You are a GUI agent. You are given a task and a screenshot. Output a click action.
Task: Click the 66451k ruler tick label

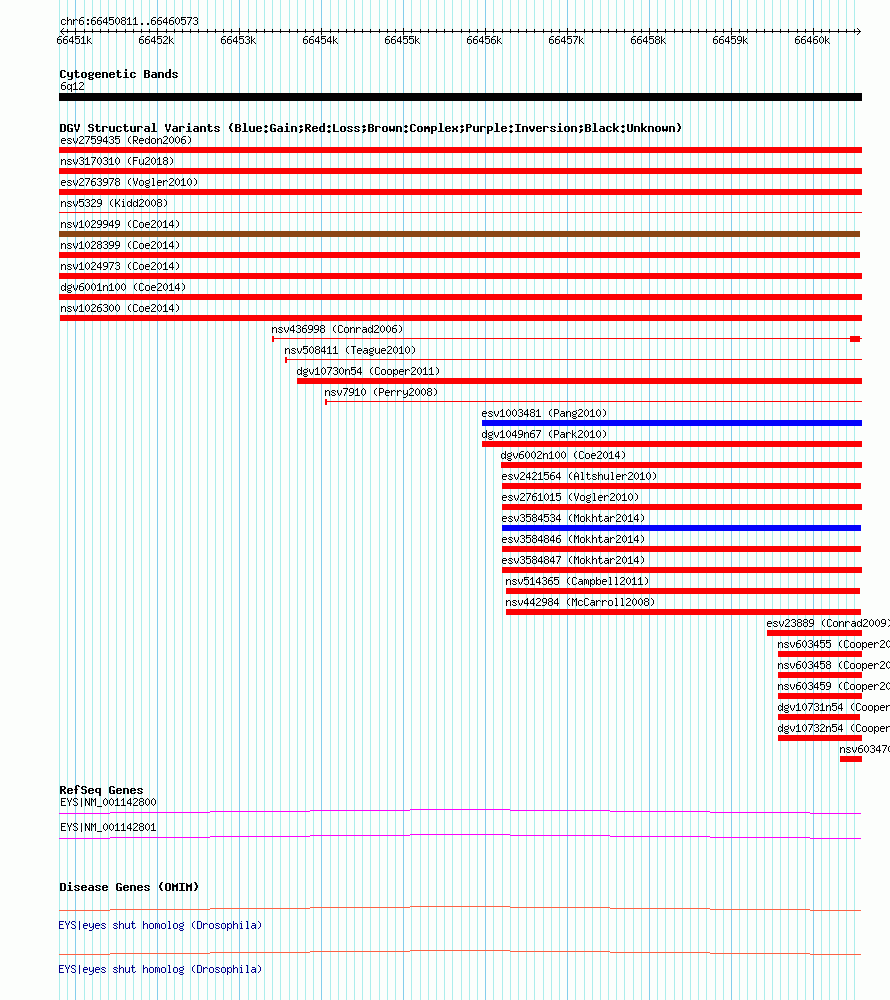tap(75, 41)
